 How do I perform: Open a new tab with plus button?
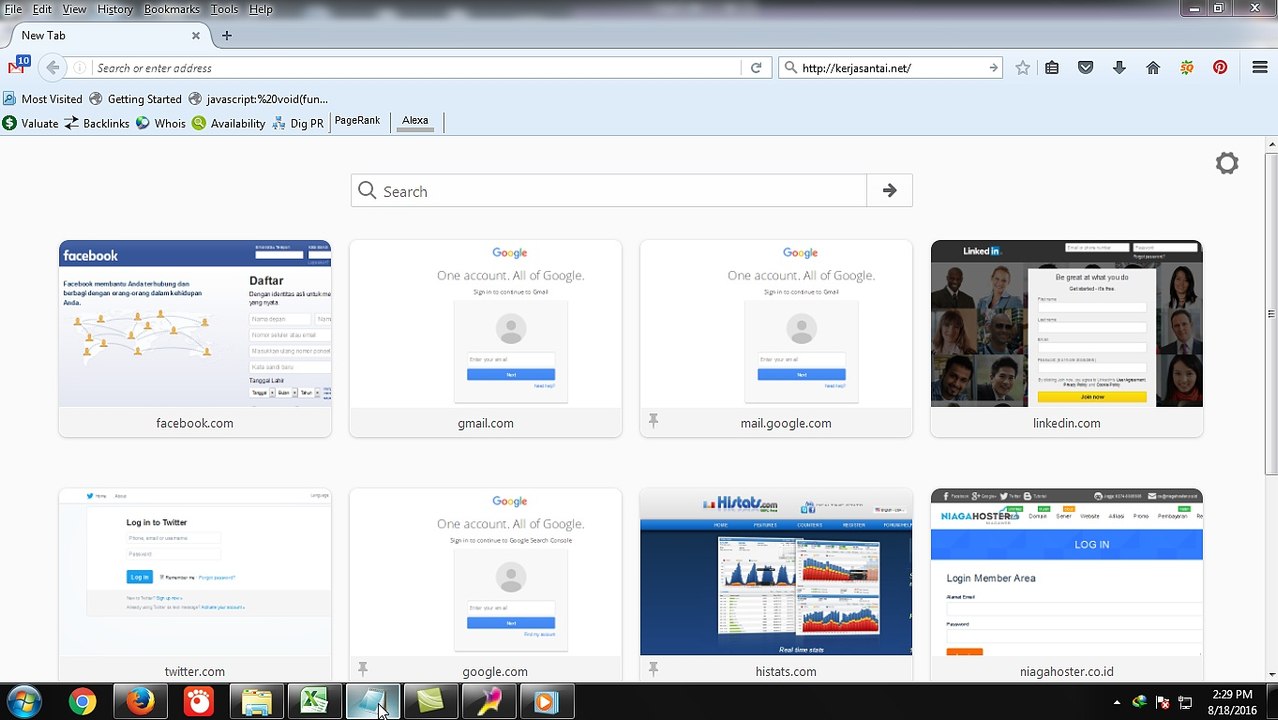pos(227,35)
